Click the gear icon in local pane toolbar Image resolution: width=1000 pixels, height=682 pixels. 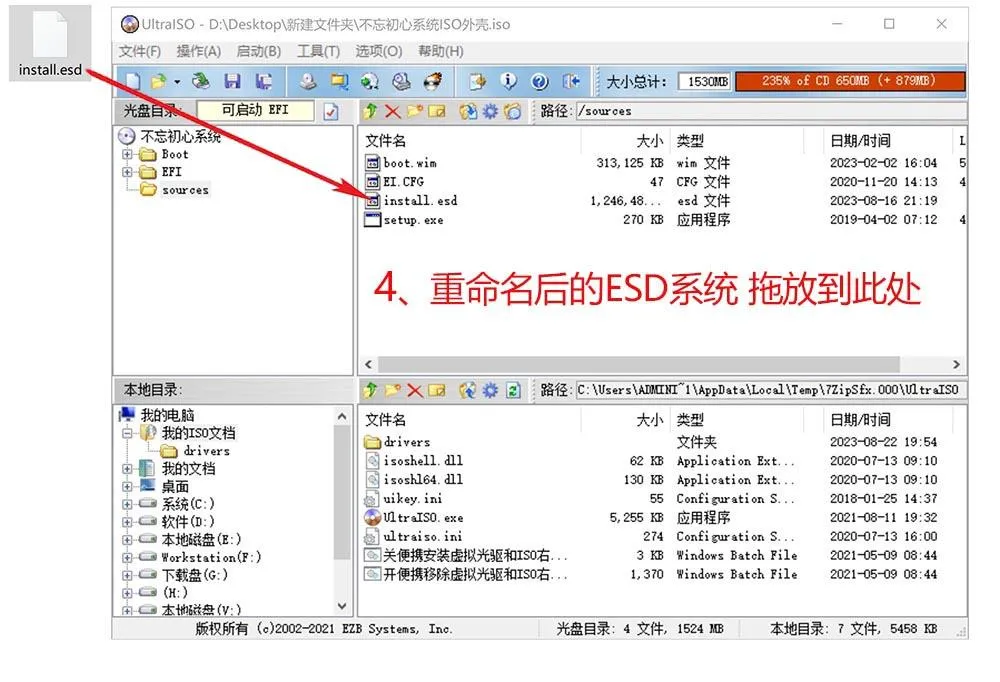[490, 389]
